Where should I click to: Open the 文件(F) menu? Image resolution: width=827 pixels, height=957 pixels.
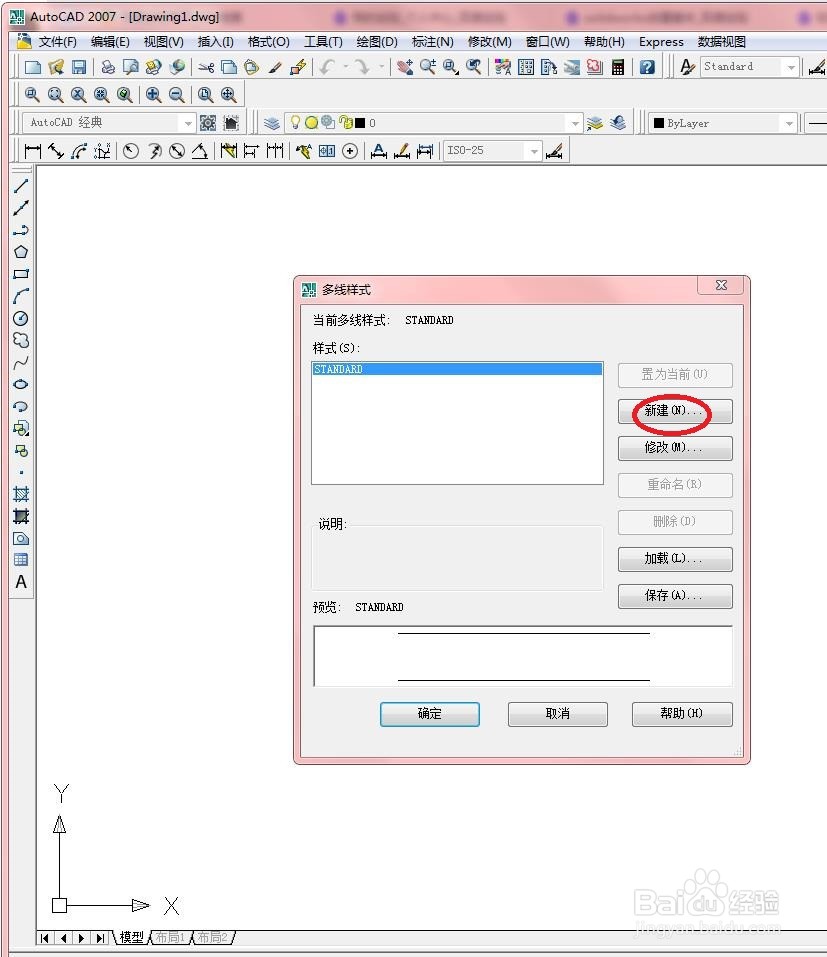click(57, 42)
